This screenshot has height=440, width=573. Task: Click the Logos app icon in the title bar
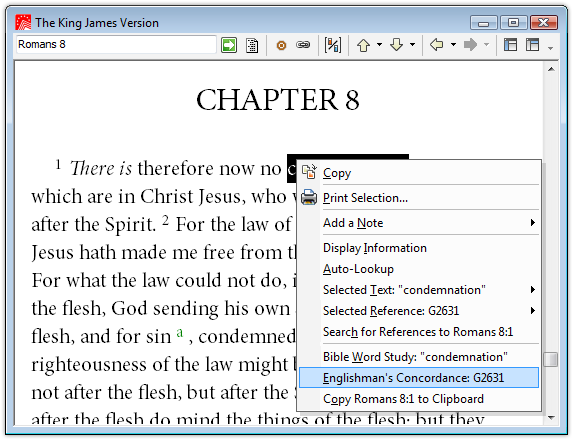(23, 23)
